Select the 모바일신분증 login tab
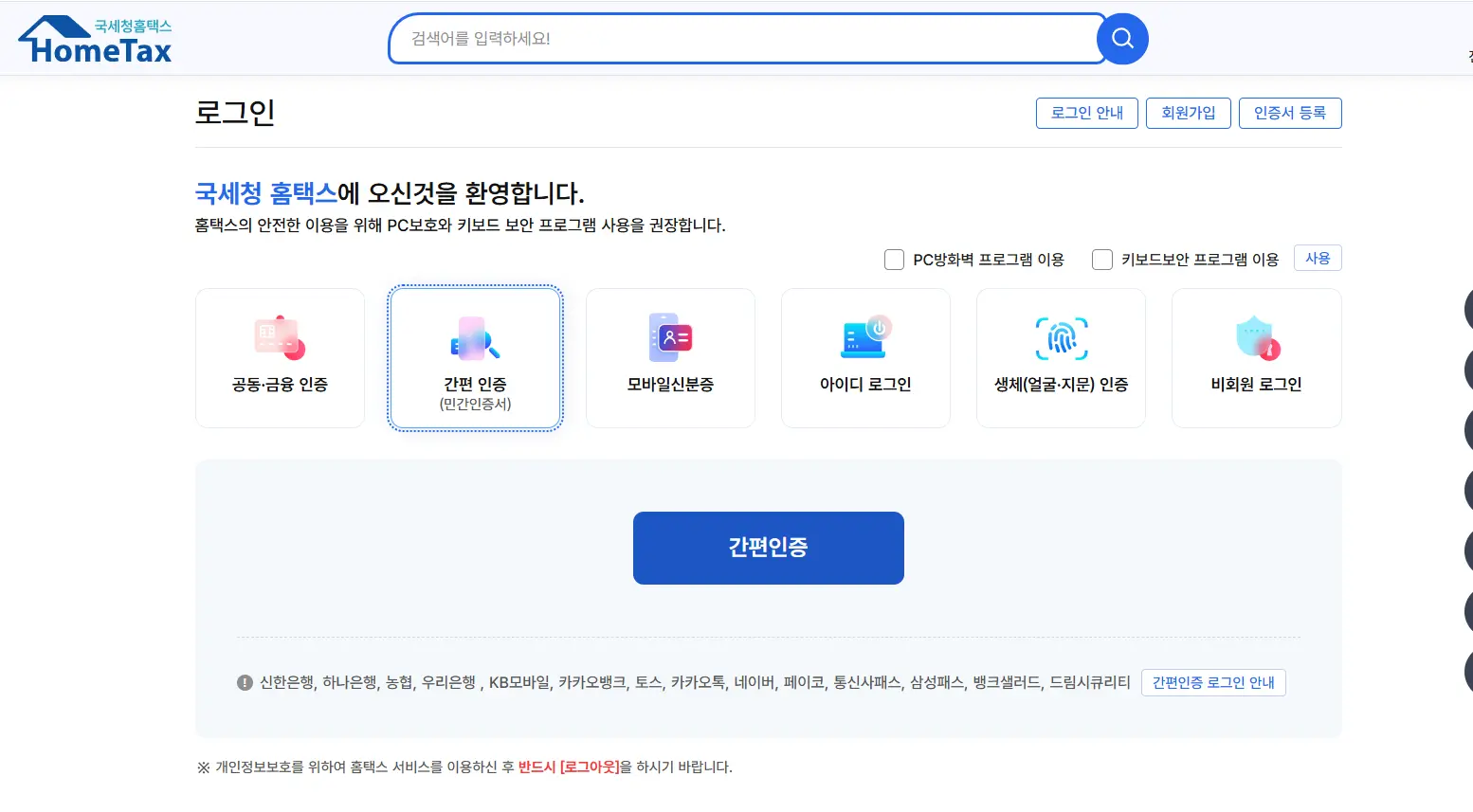The image size is (1473, 812). click(x=670, y=358)
